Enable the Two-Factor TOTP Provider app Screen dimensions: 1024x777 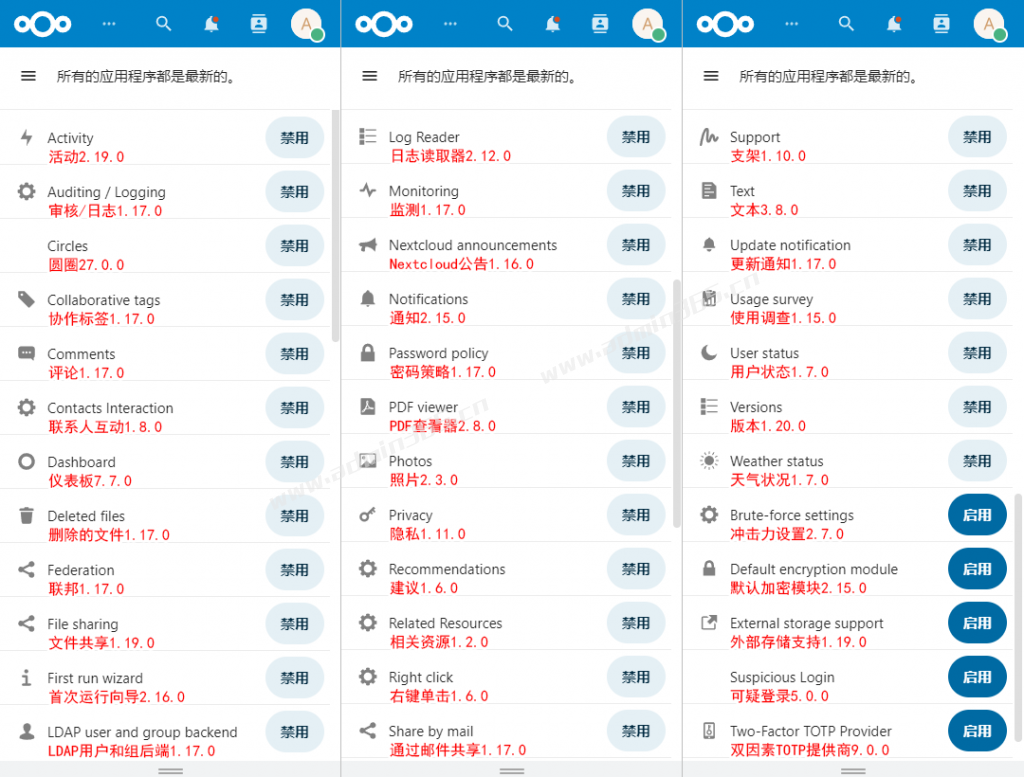(977, 731)
